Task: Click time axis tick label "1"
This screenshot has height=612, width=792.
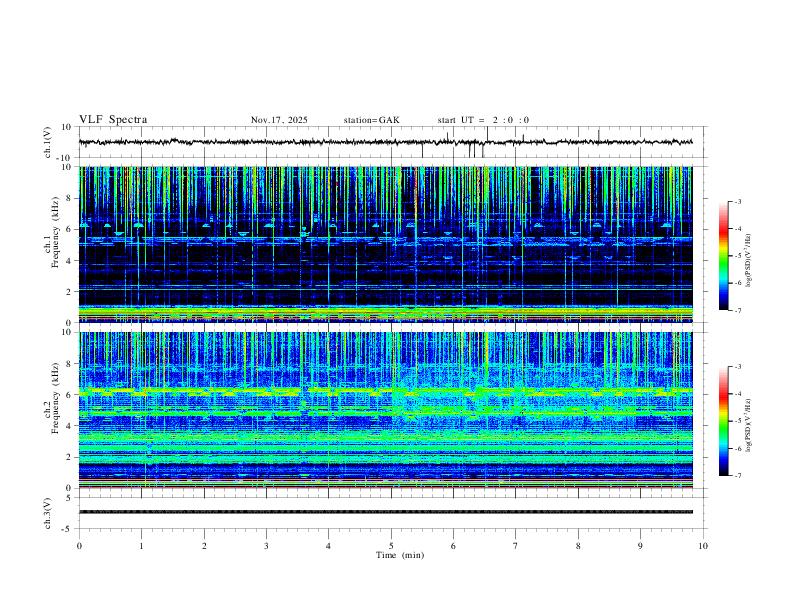Action: coord(141,546)
